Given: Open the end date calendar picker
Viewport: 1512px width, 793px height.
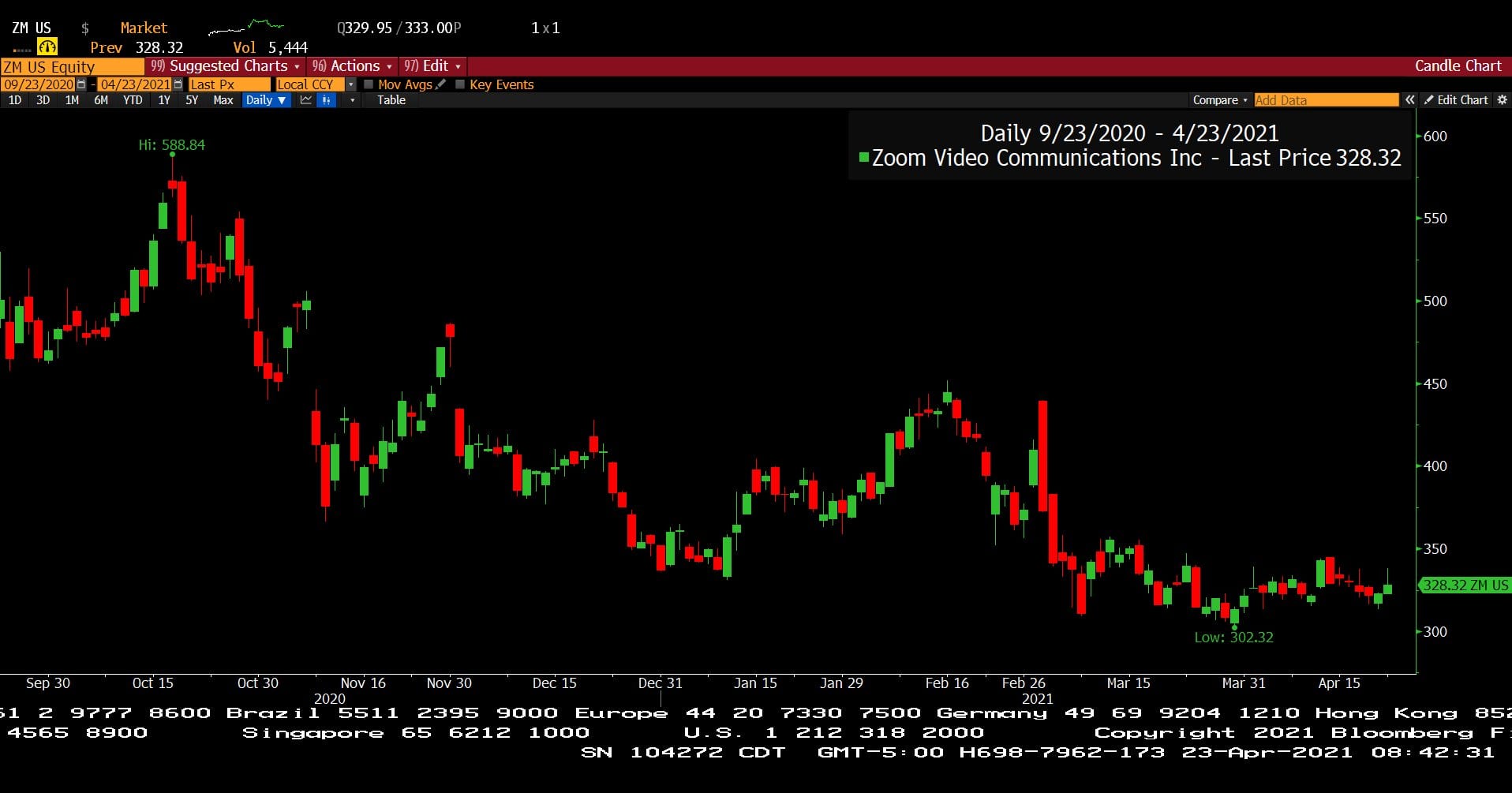Looking at the screenshot, I should coord(178,84).
